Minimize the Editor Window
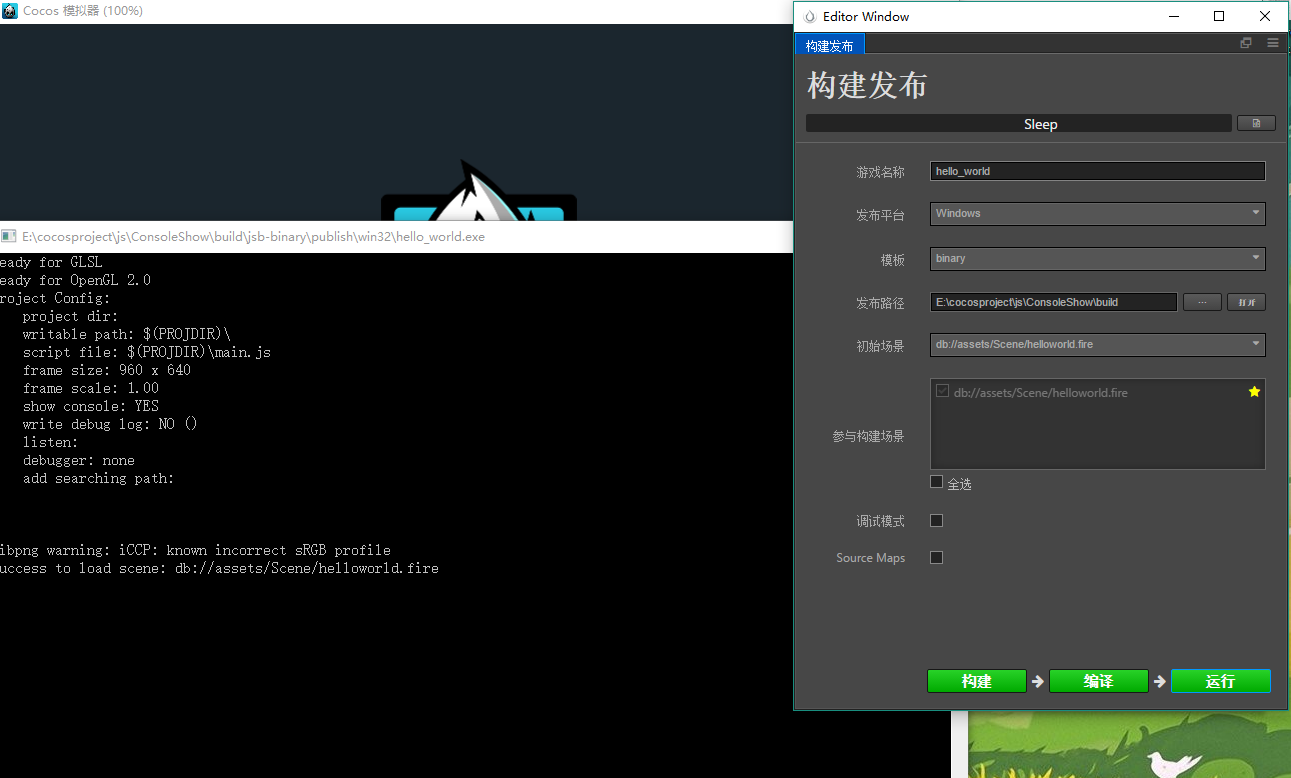 tap(1173, 16)
